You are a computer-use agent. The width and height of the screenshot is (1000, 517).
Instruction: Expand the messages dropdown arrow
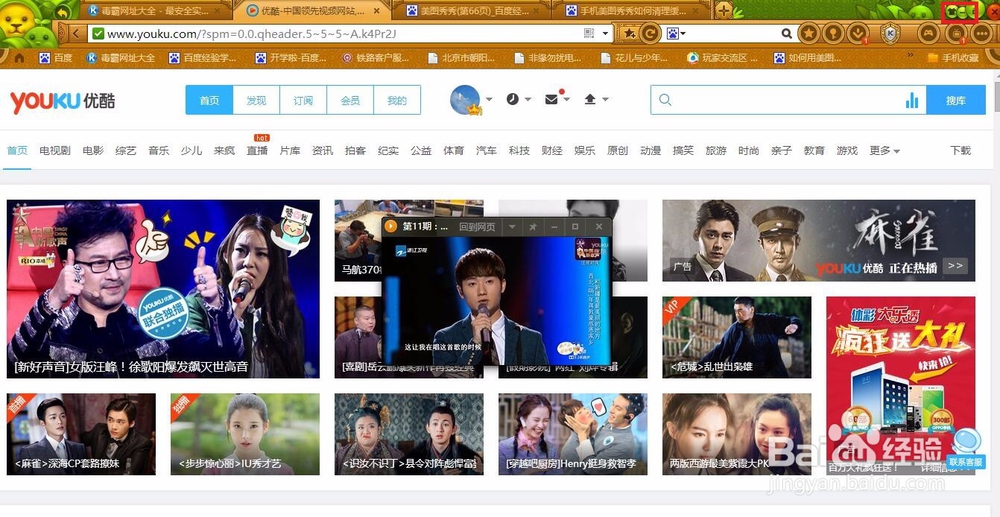(x=566, y=99)
